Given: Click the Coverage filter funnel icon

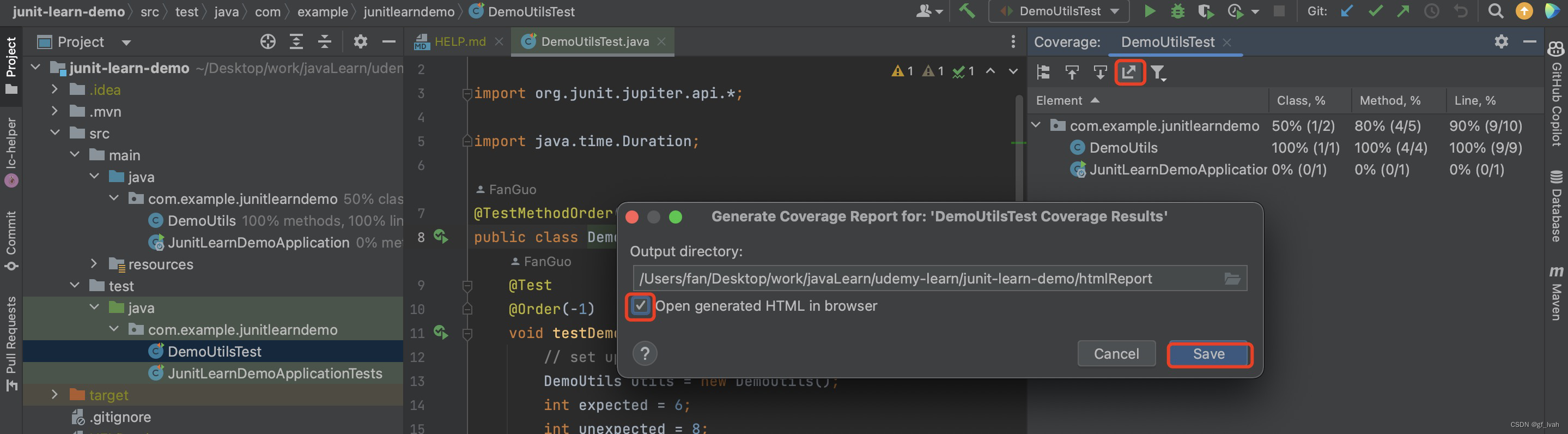Looking at the screenshot, I should tap(1158, 73).
